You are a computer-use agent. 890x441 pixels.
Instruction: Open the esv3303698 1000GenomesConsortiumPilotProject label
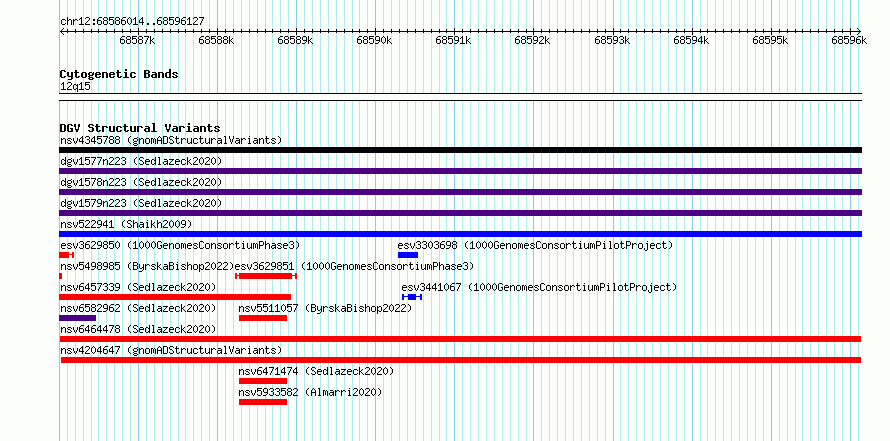(535, 245)
